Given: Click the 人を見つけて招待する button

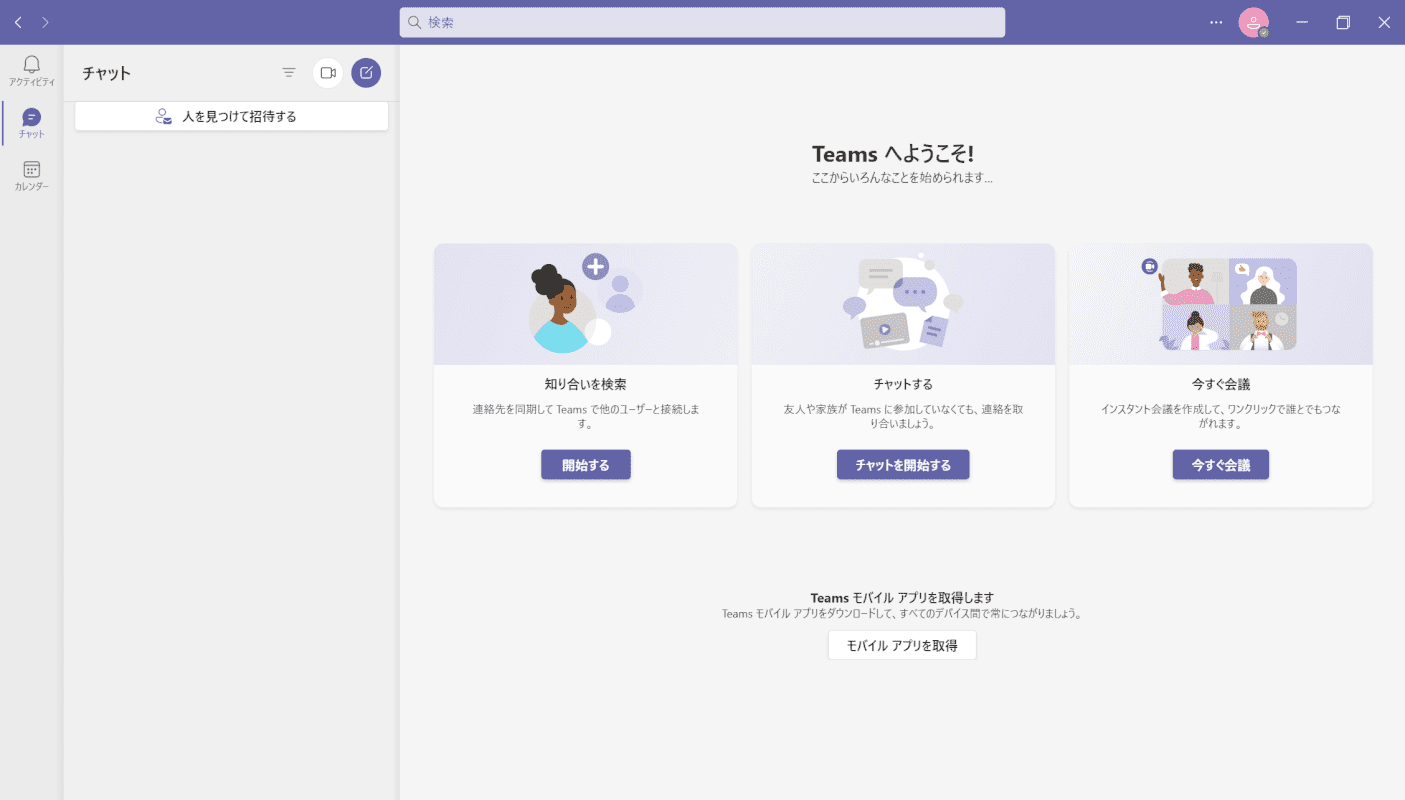Looking at the screenshot, I should [231, 116].
